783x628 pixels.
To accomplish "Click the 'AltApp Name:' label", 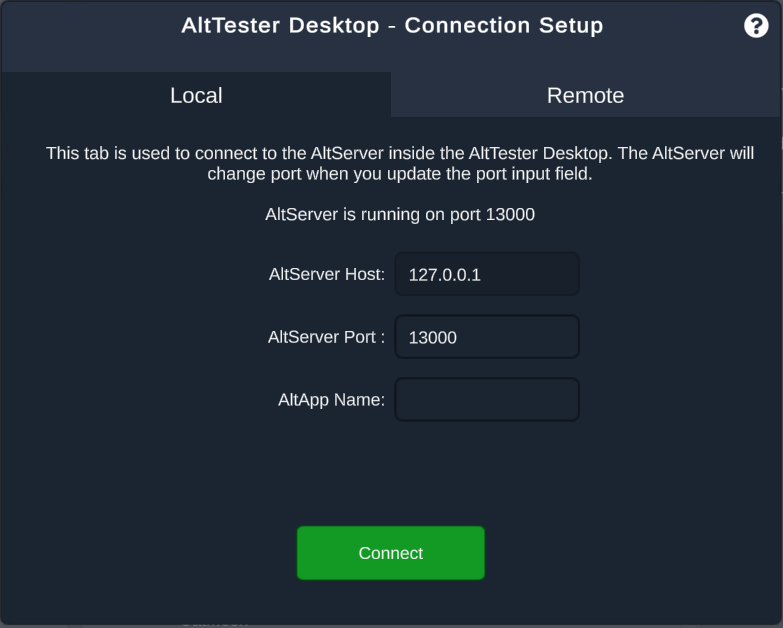I will tap(331, 400).
